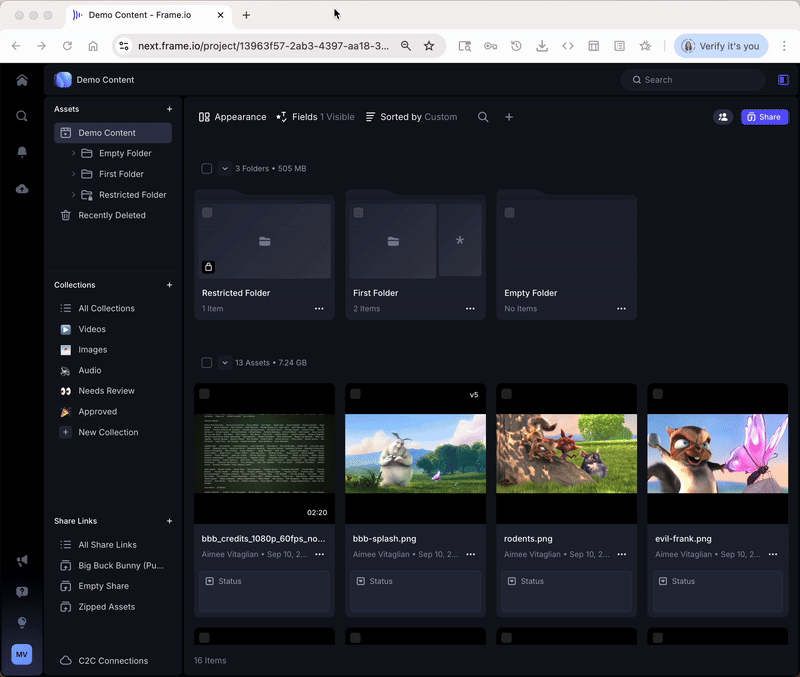
Task: Open the manage users icon beside Share
Action: coord(722,117)
